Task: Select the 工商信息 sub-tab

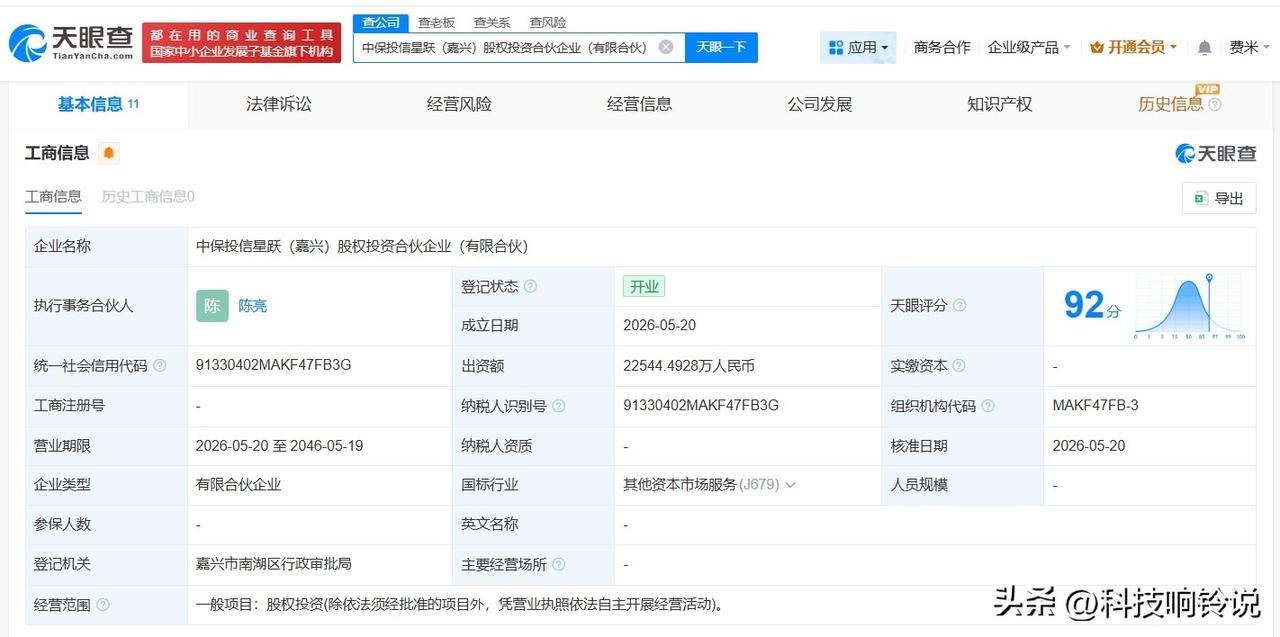Action: coord(53,196)
